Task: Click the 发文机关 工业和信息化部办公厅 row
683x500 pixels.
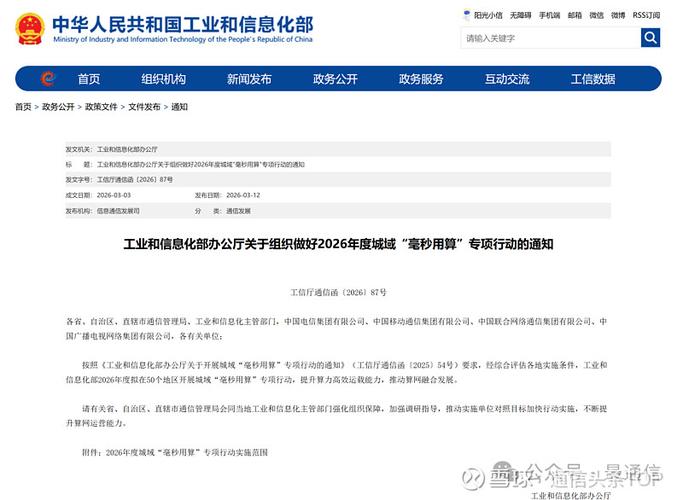Action: tap(338, 149)
